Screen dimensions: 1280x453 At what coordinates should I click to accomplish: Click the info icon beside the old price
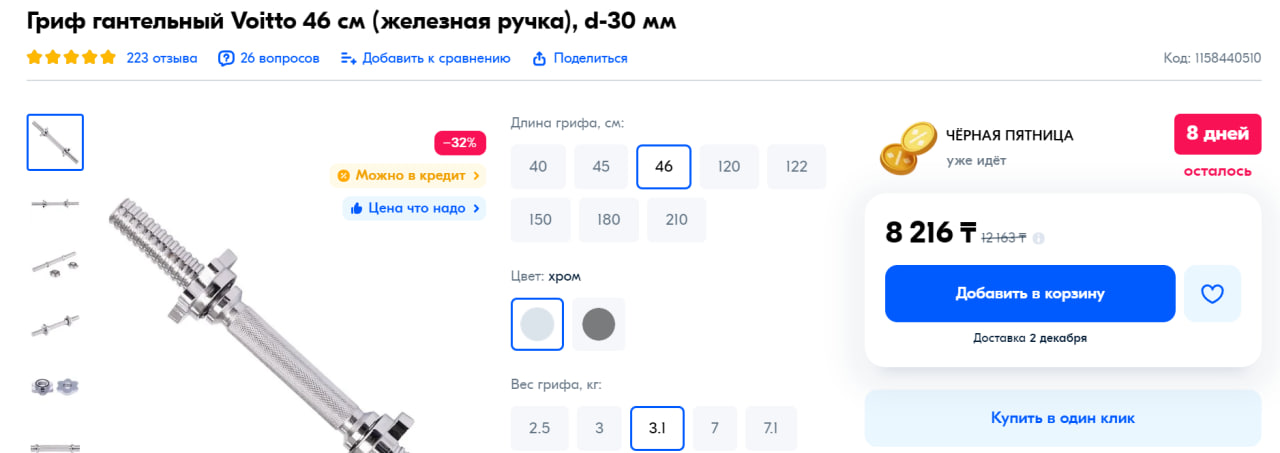coord(1039,238)
